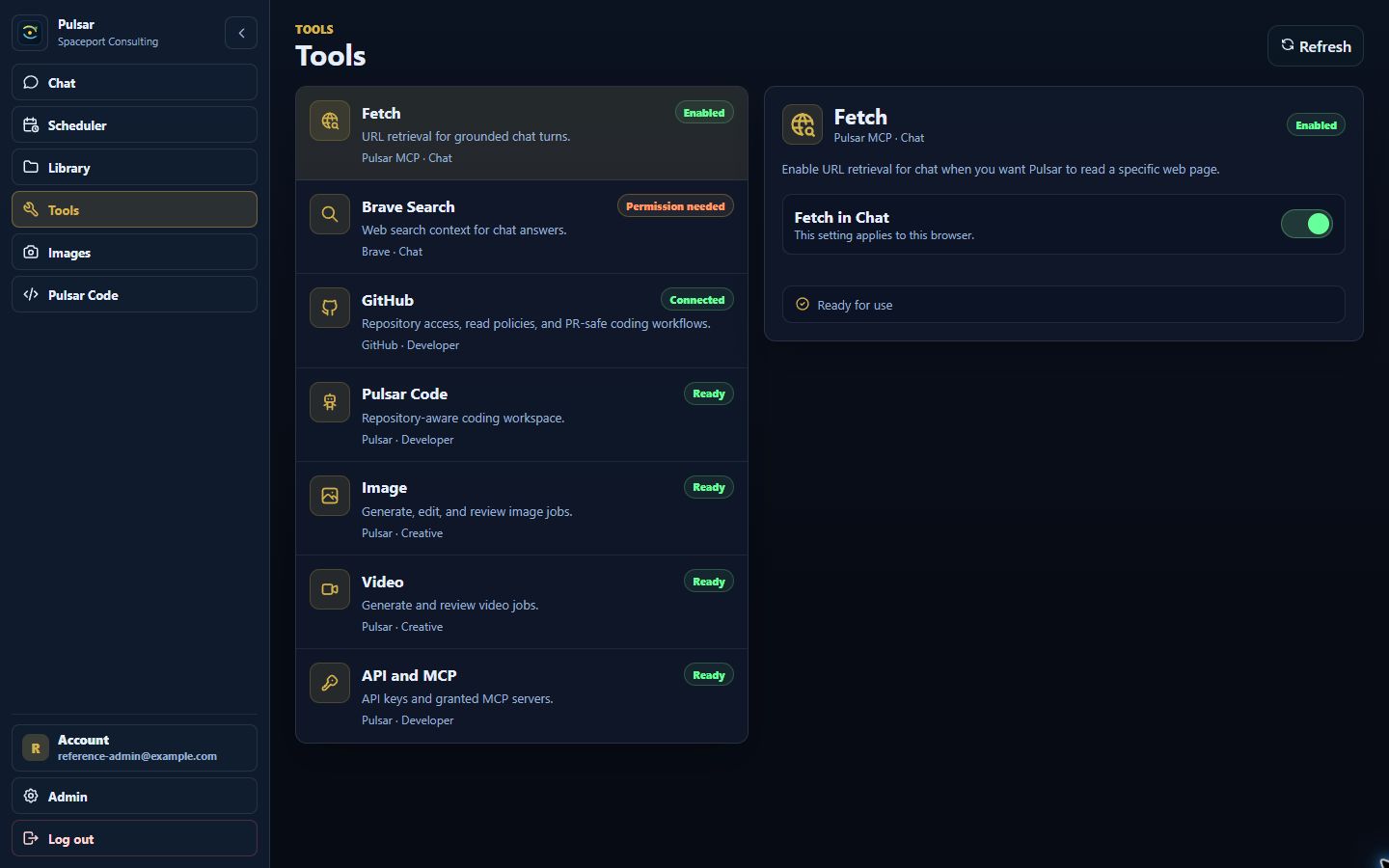Click 'Repository-aware coding workspace.' description
This screenshot has height=868, width=1389.
point(463,418)
